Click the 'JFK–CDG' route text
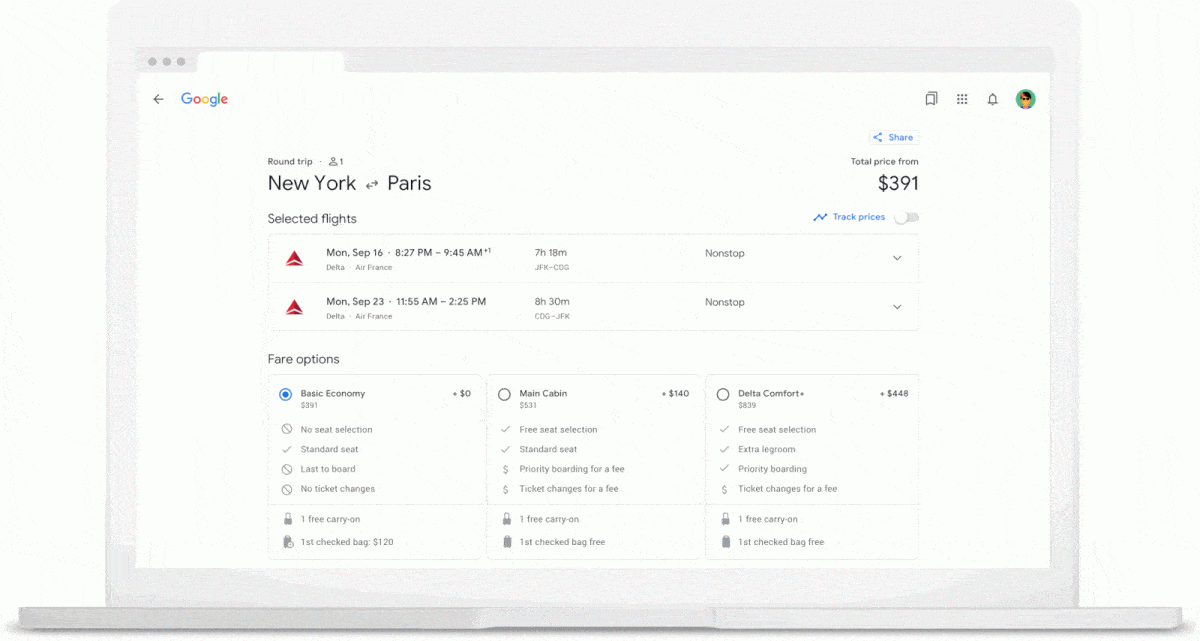 pyautogui.click(x=551, y=268)
